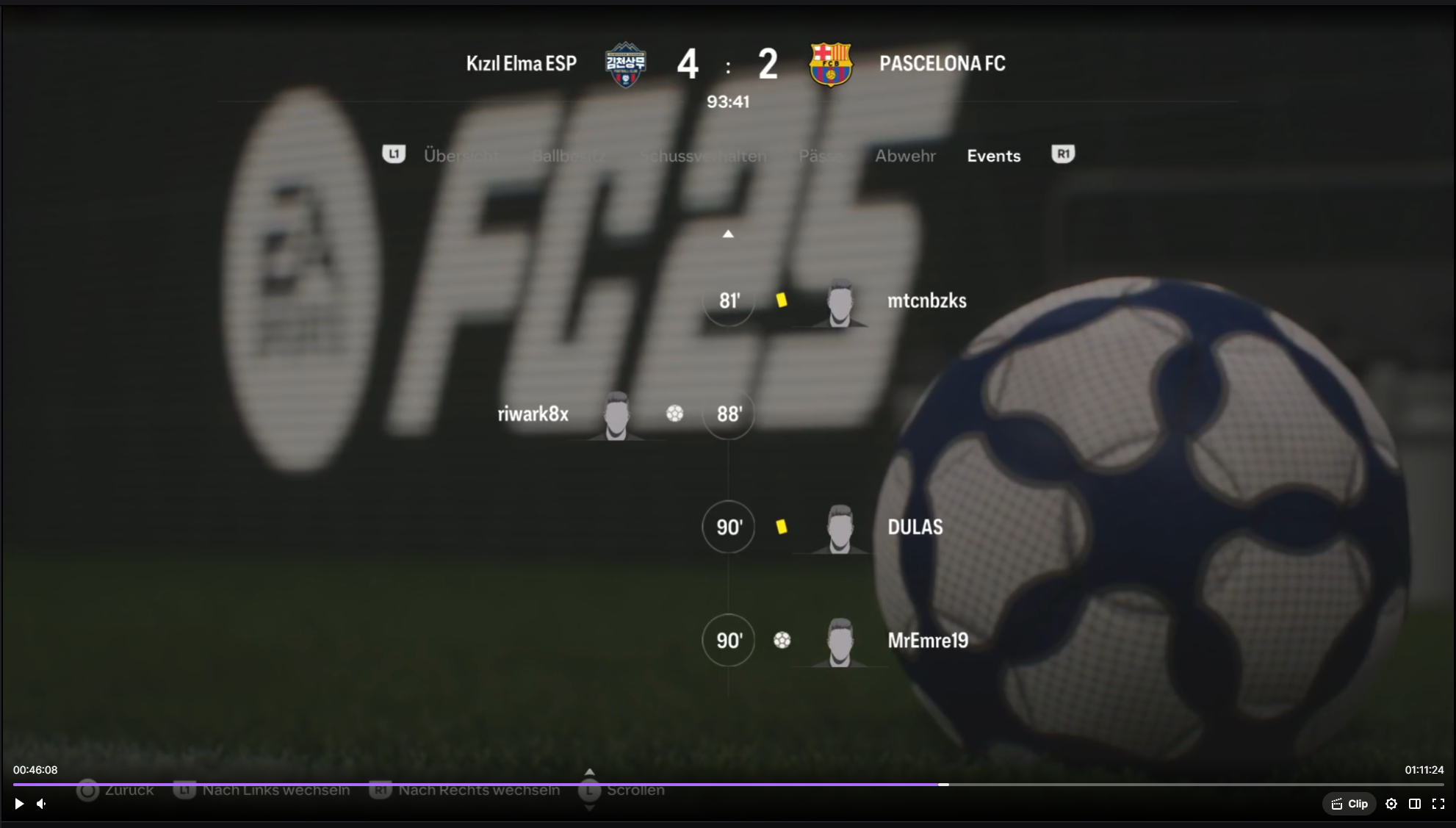The width and height of the screenshot is (1456, 828).
Task: Expand events list with the up arrow
Action: (728, 234)
